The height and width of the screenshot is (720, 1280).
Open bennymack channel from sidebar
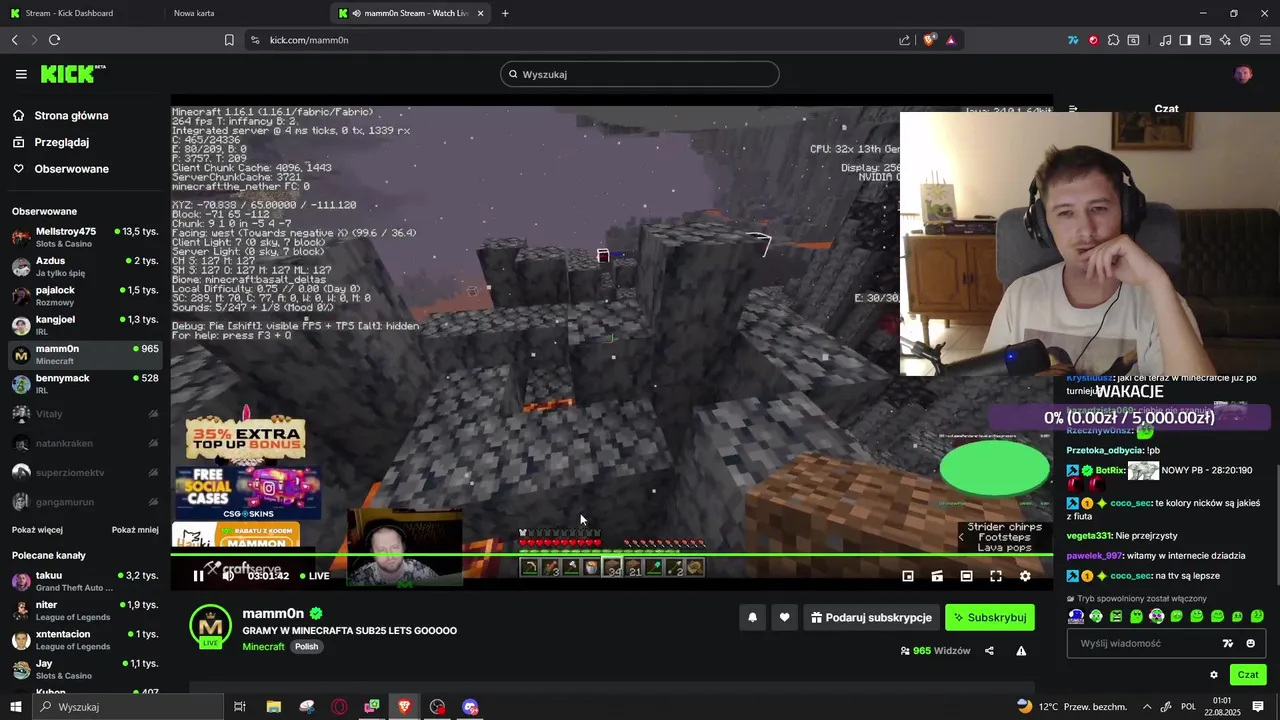tap(84, 384)
